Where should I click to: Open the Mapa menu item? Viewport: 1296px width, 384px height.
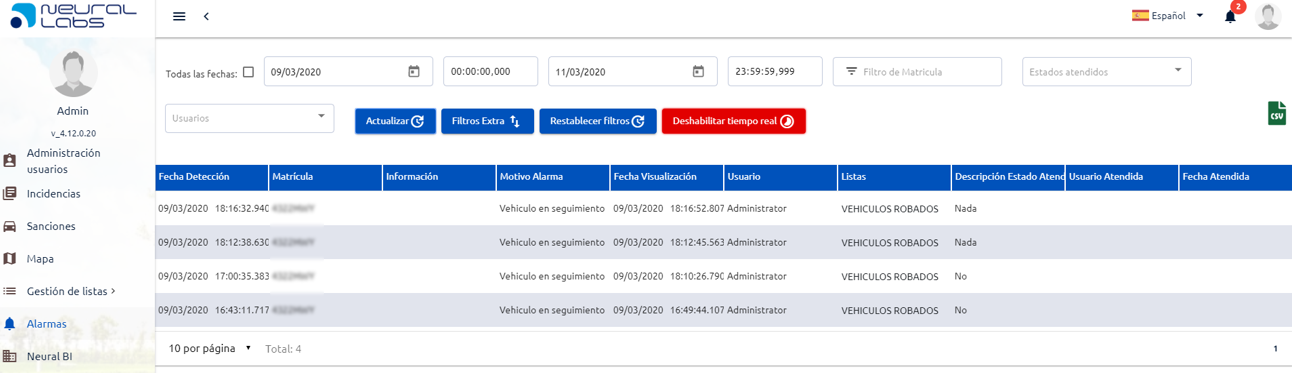pyautogui.click(x=40, y=259)
